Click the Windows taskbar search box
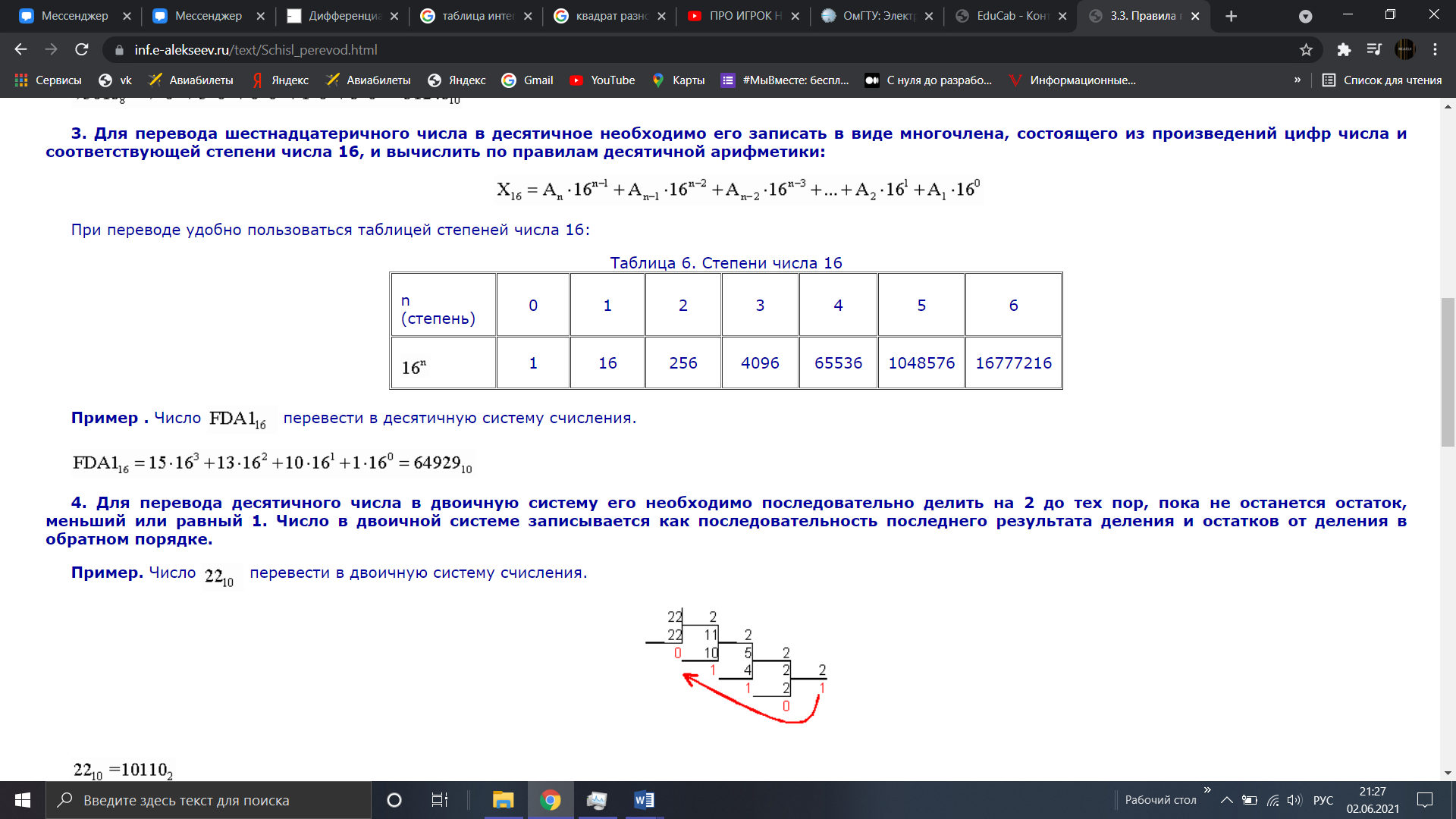This screenshot has width=1456, height=819. (x=209, y=800)
